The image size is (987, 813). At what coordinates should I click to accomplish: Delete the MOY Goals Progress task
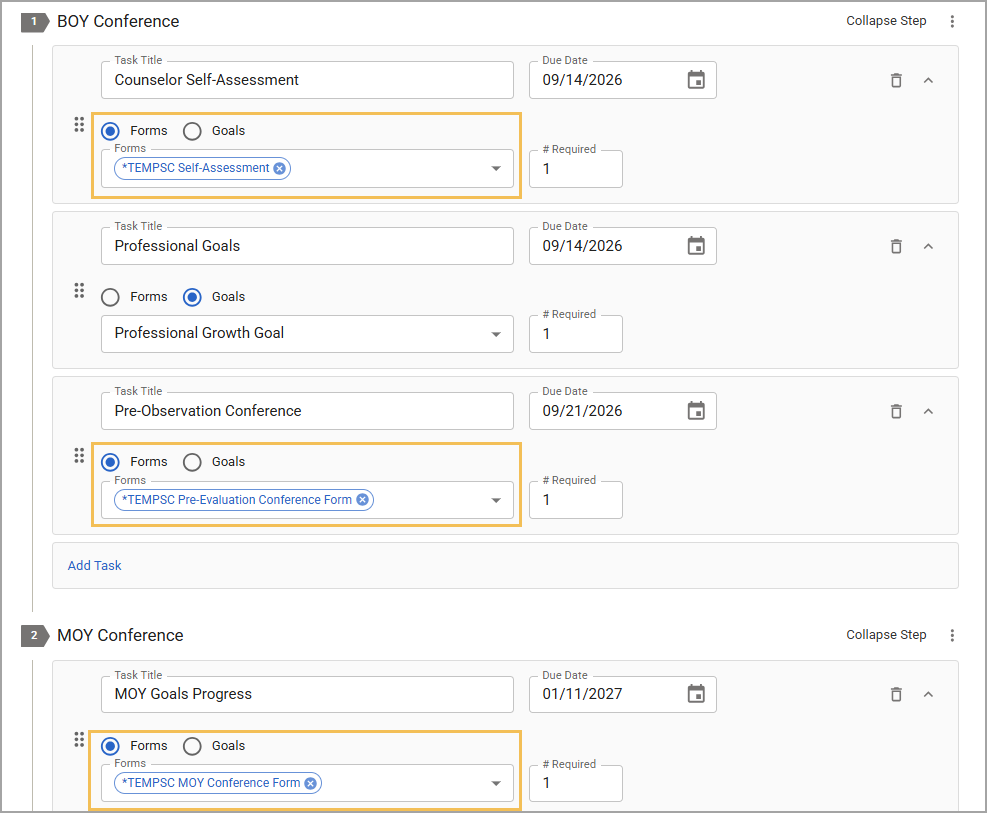pos(896,695)
